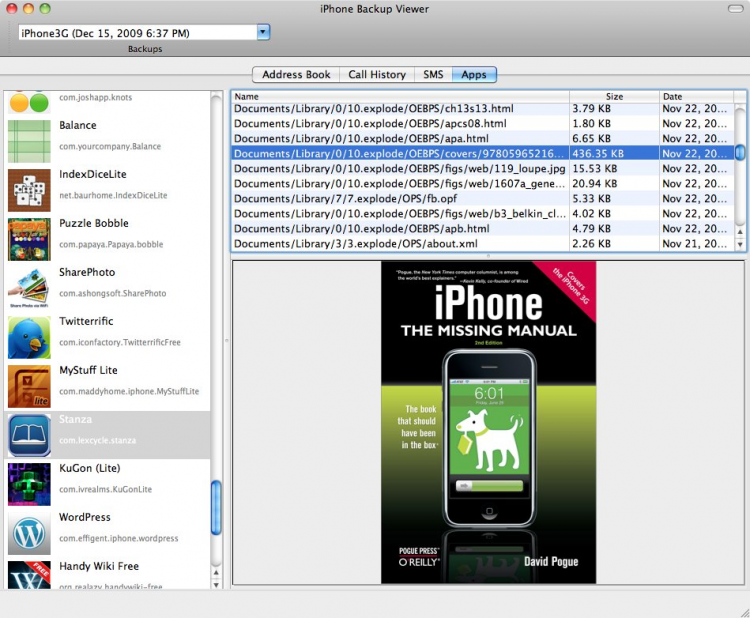Screen dimensions: 750x618
Task: Click the Nov 21 date cell
Action: point(694,244)
